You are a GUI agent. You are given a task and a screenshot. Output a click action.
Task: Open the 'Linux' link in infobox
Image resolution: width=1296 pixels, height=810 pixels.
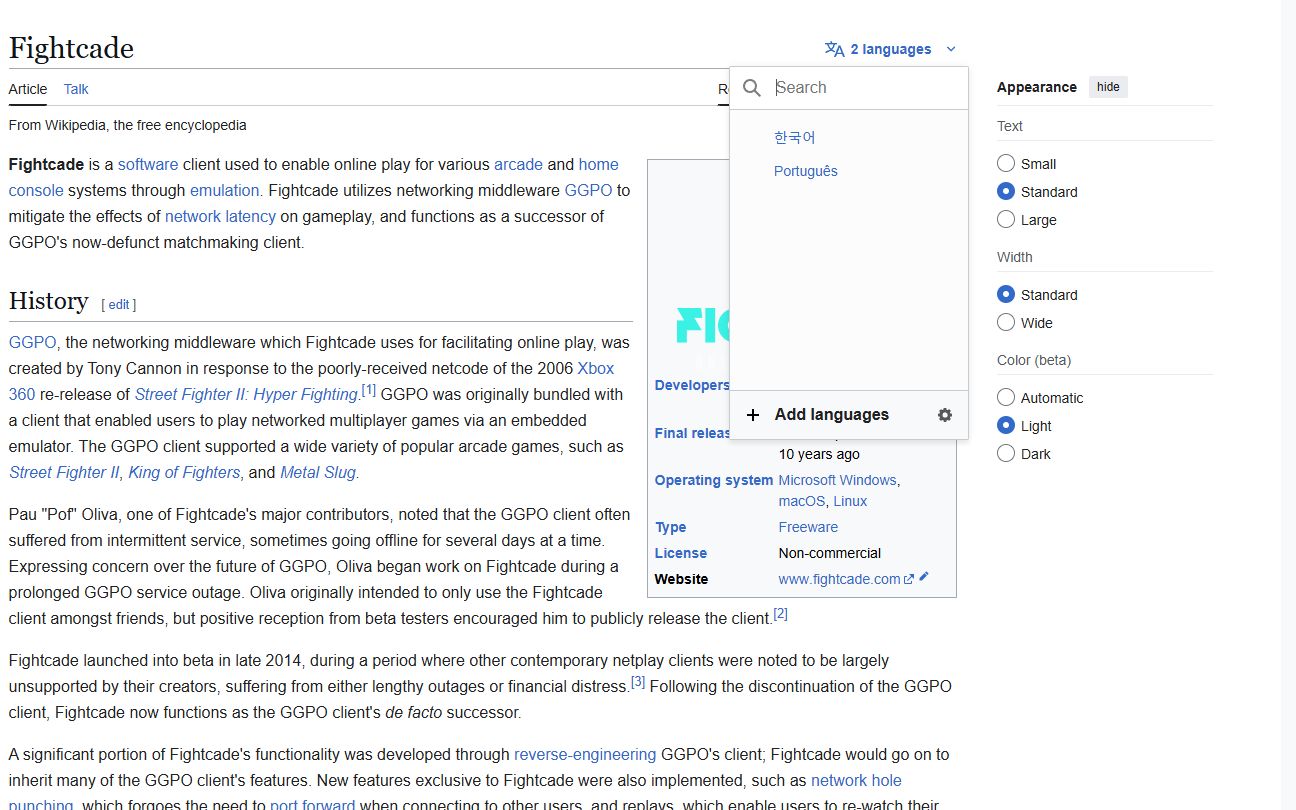850,501
